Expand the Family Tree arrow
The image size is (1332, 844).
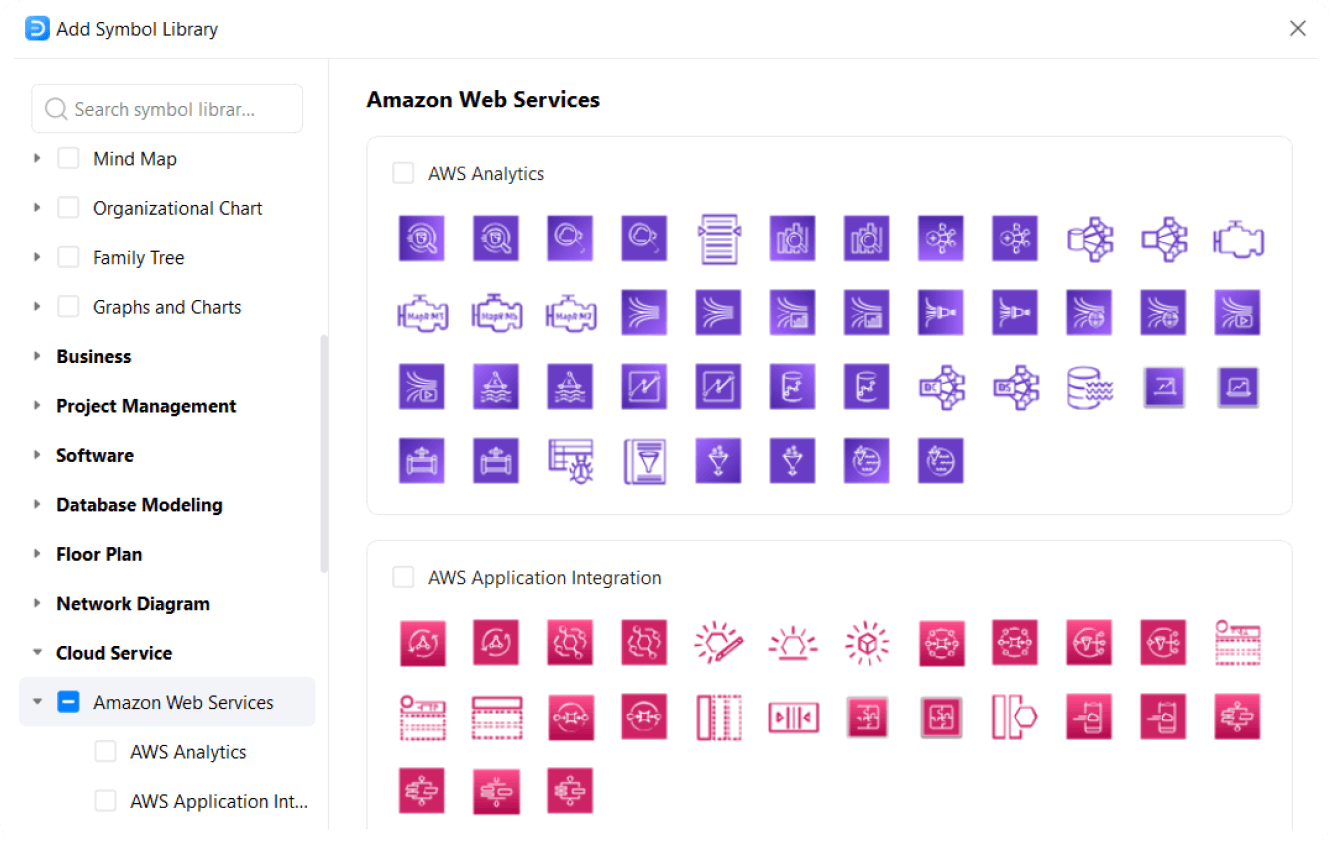coord(37,257)
